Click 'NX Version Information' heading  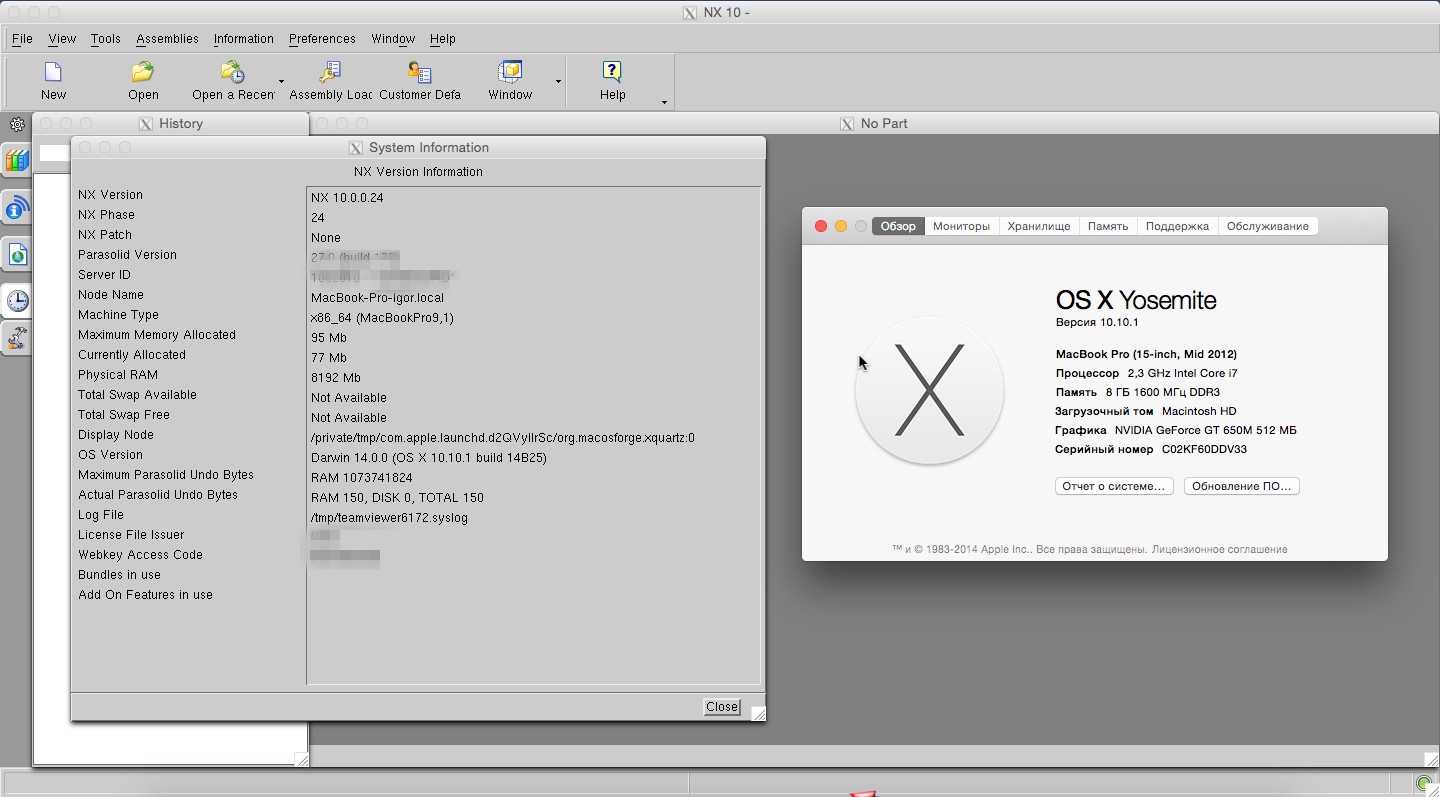click(x=418, y=172)
